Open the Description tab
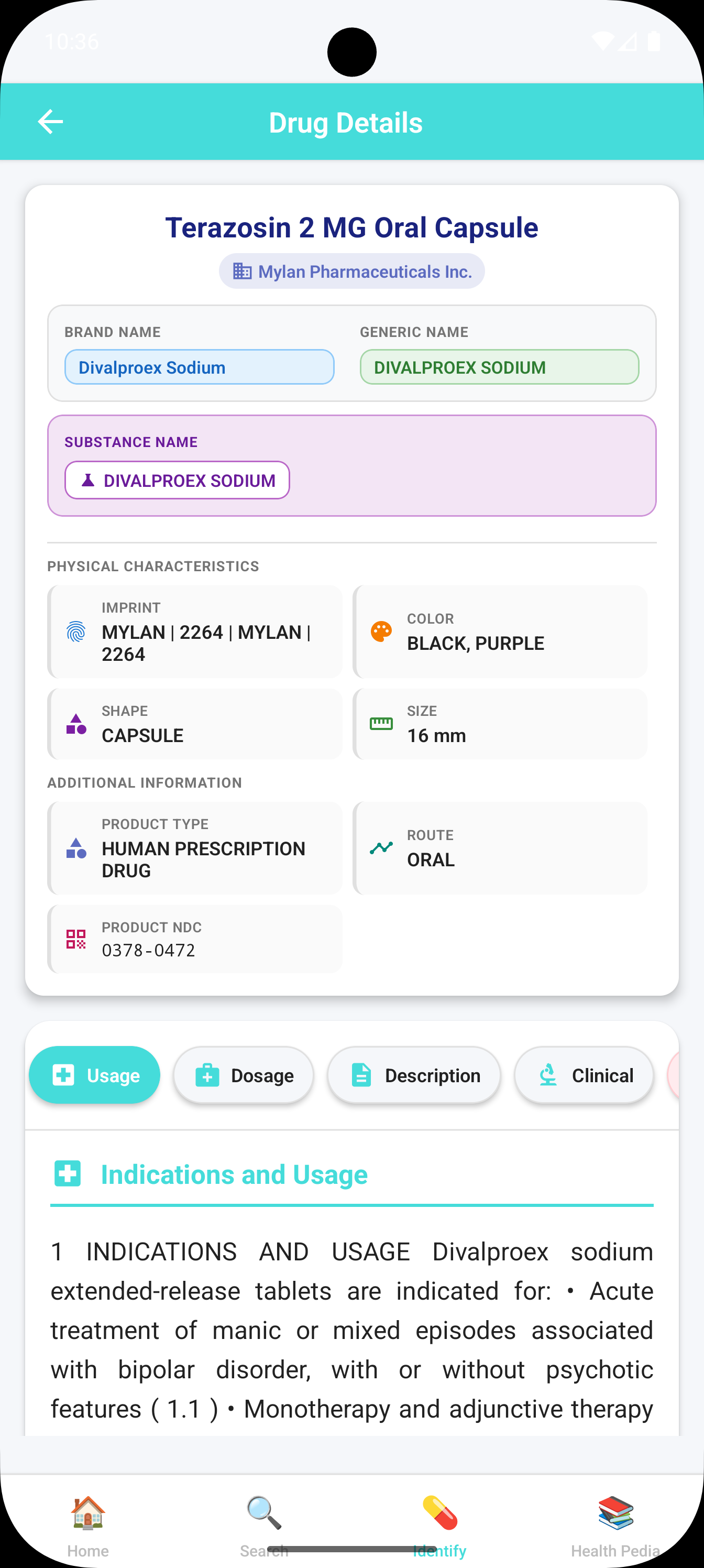 pos(414,1075)
